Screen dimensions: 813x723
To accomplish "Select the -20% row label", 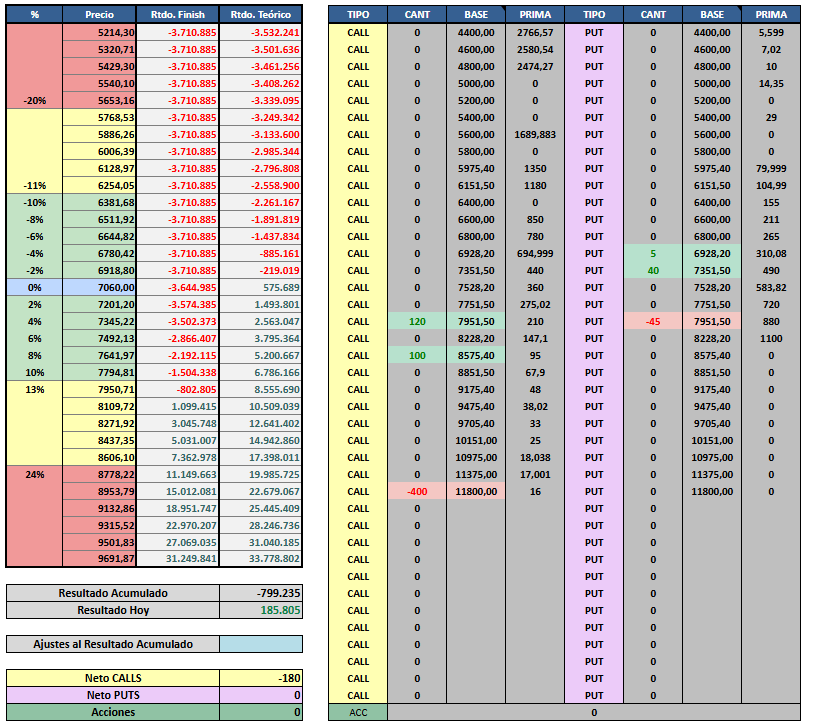I will [34, 101].
